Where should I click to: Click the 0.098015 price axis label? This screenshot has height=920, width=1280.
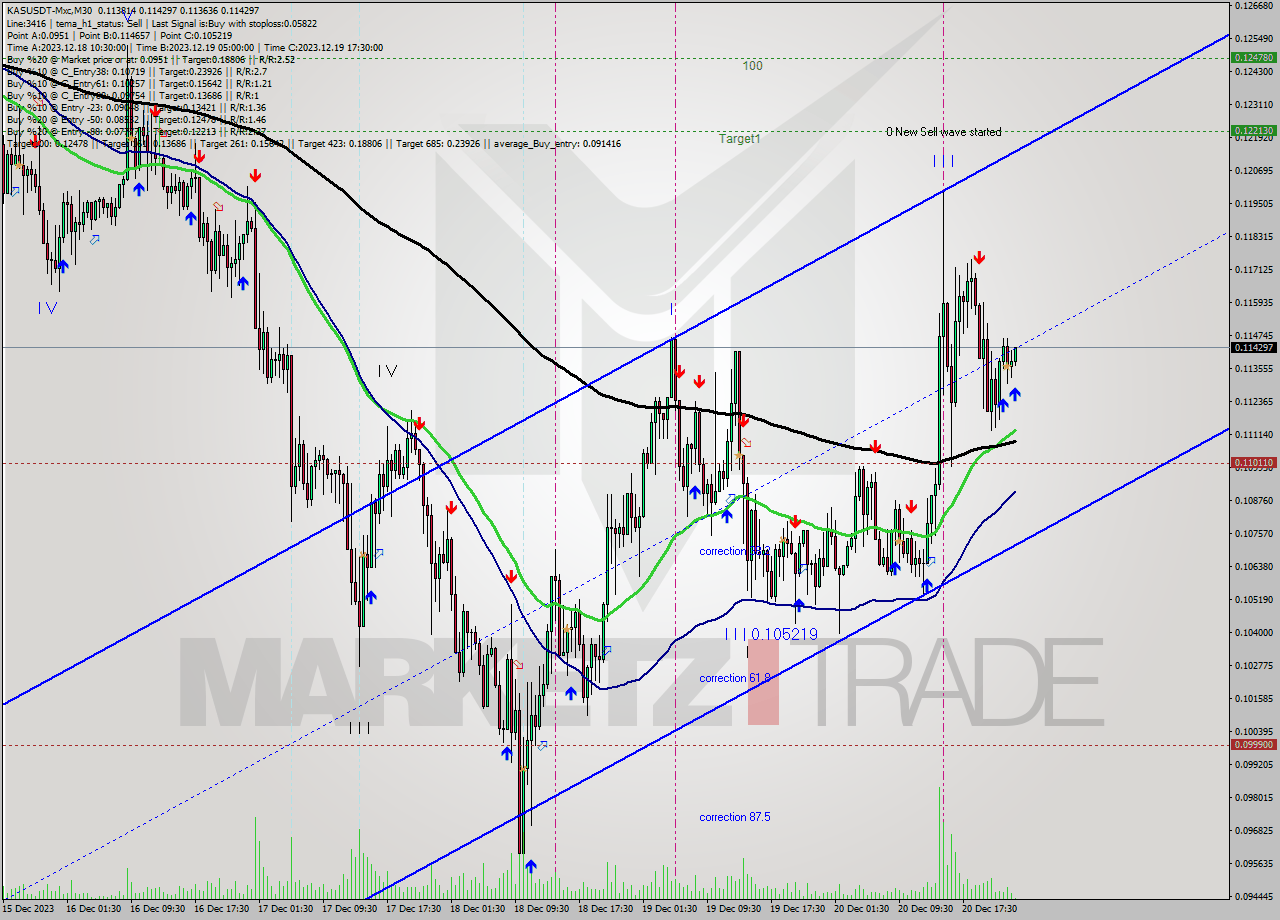point(1254,797)
